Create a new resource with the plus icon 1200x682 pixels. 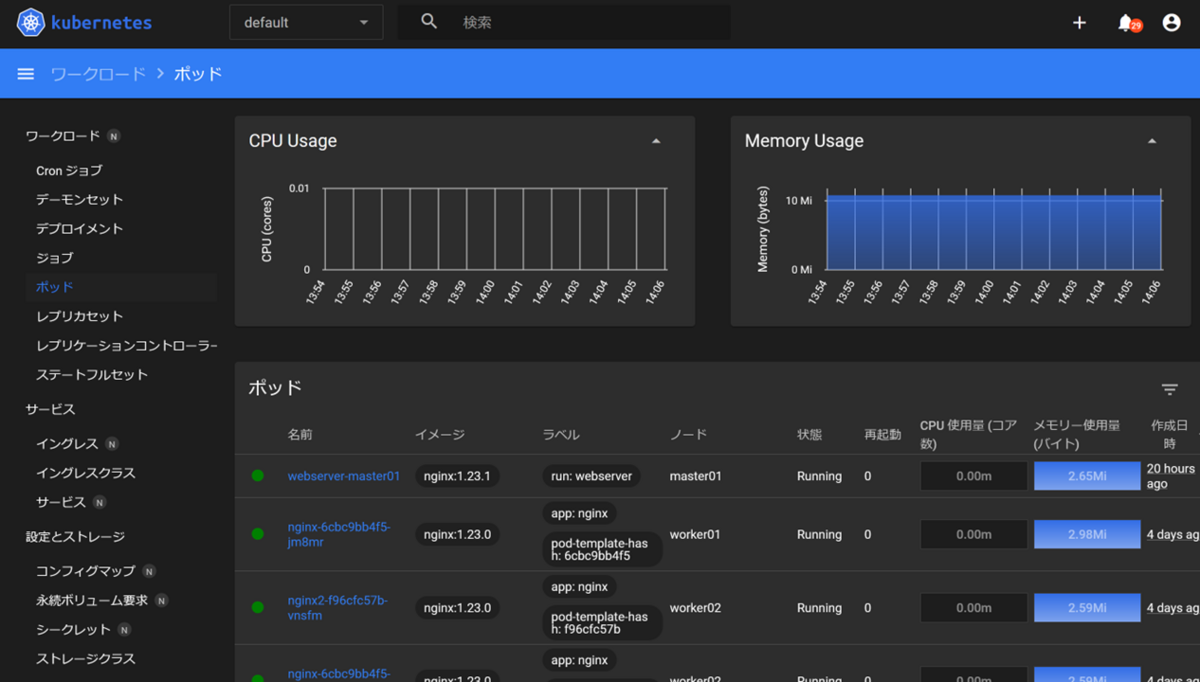pyautogui.click(x=1079, y=21)
